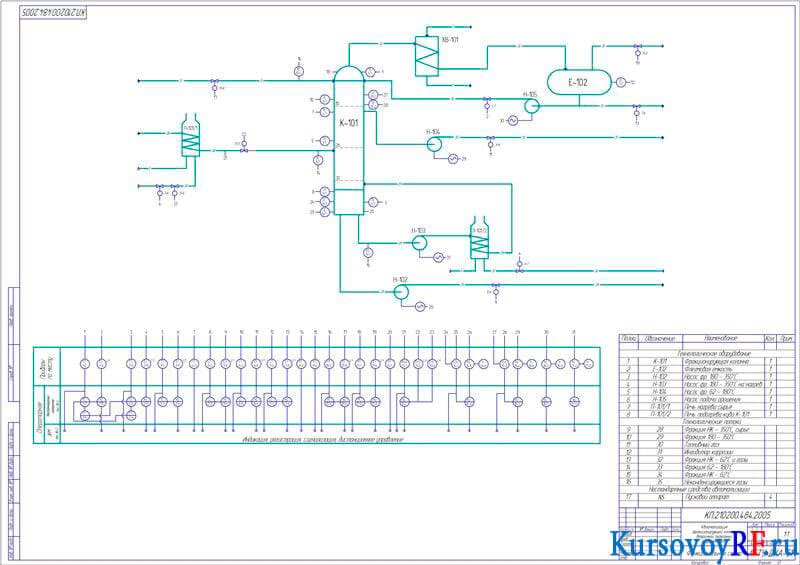The width and height of the screenshot is (800, 565).
Task: Select the K-101 label on the column
Action: pos(349,123)
